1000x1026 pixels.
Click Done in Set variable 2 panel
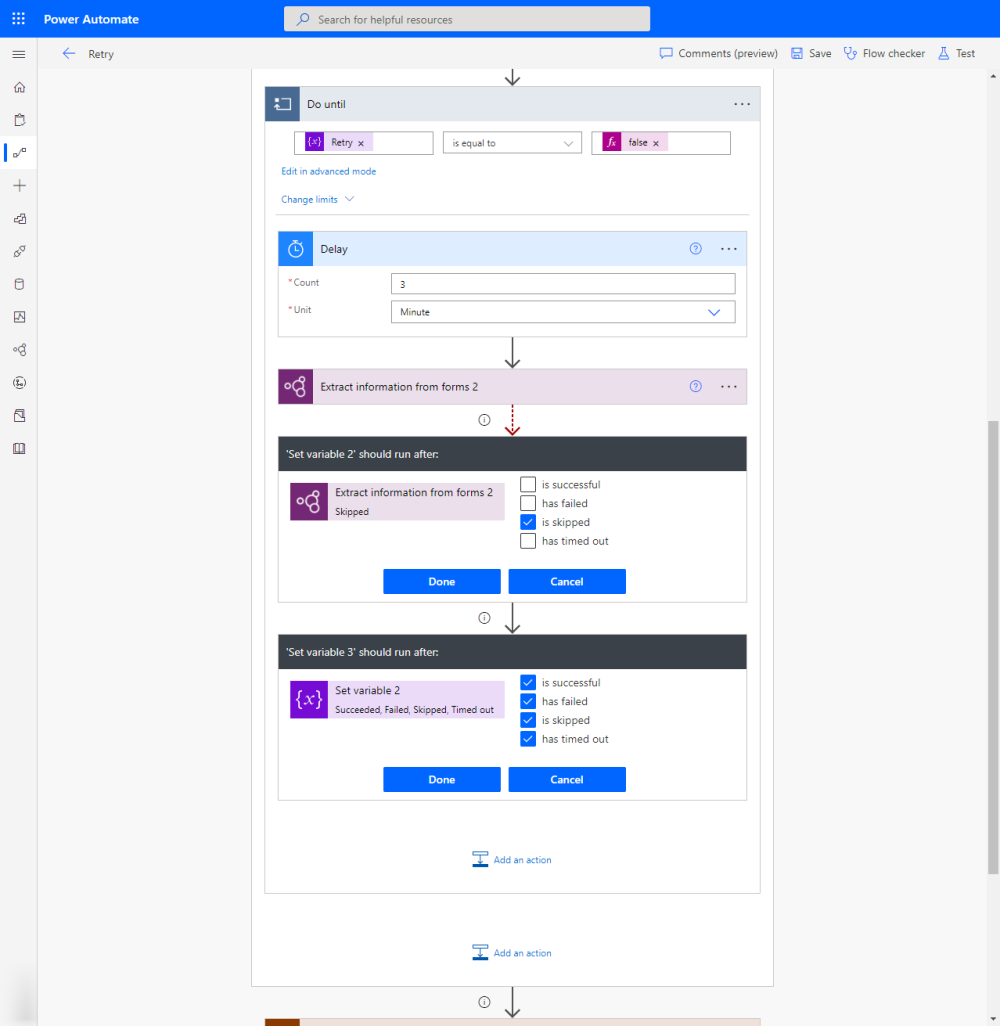click(442, 582)
